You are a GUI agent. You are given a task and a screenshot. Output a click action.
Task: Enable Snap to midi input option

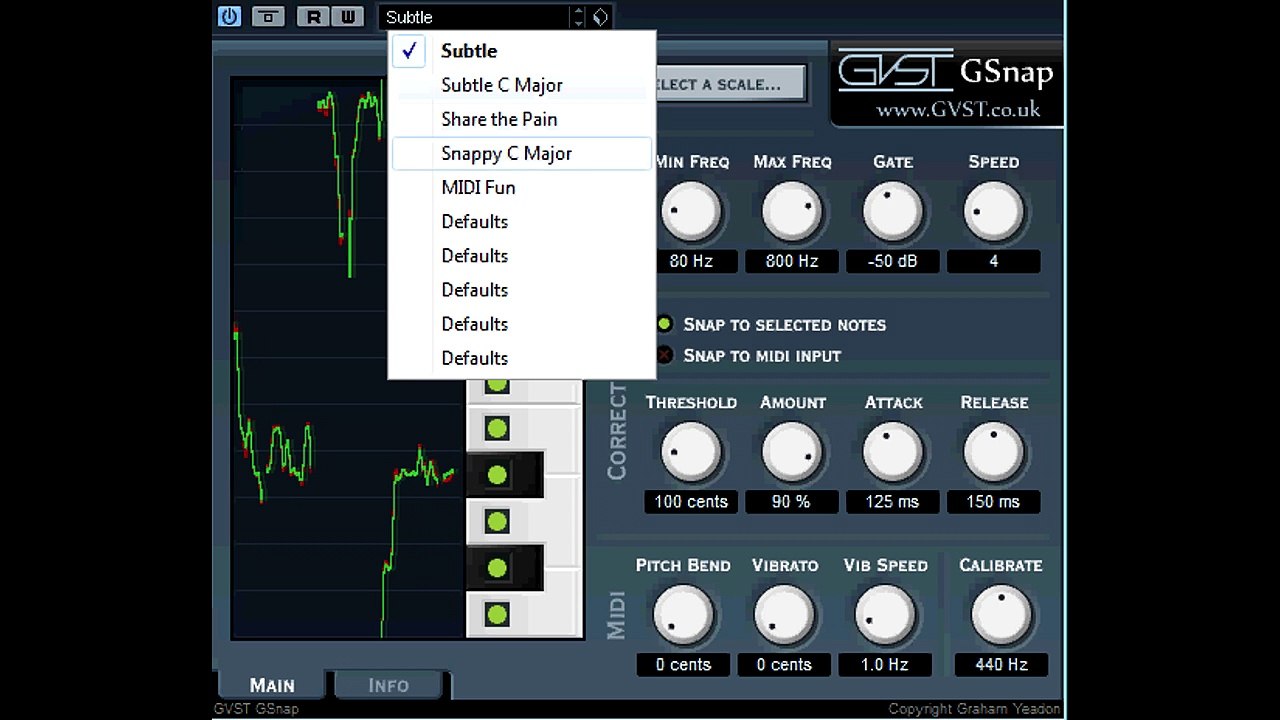(x=664, y=355)
